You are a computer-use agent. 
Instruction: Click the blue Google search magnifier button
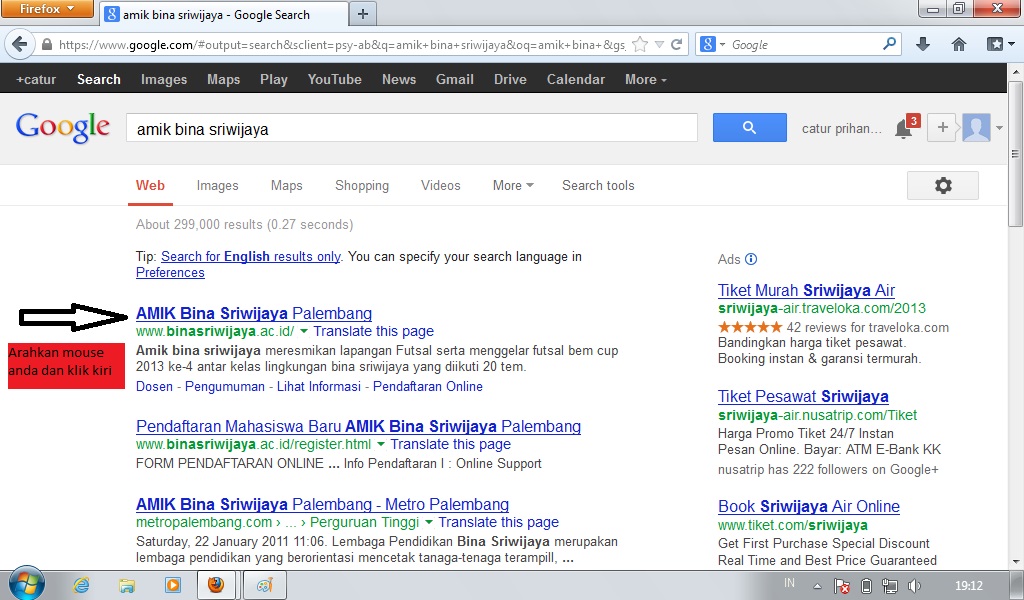(x=750, y=127)
